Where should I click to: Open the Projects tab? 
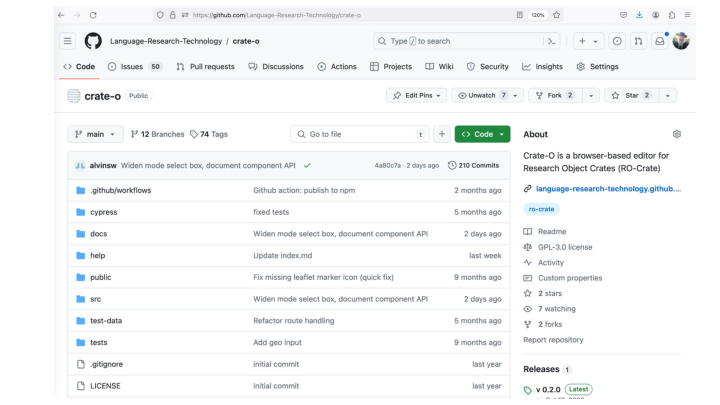click(x=391, y=67)
